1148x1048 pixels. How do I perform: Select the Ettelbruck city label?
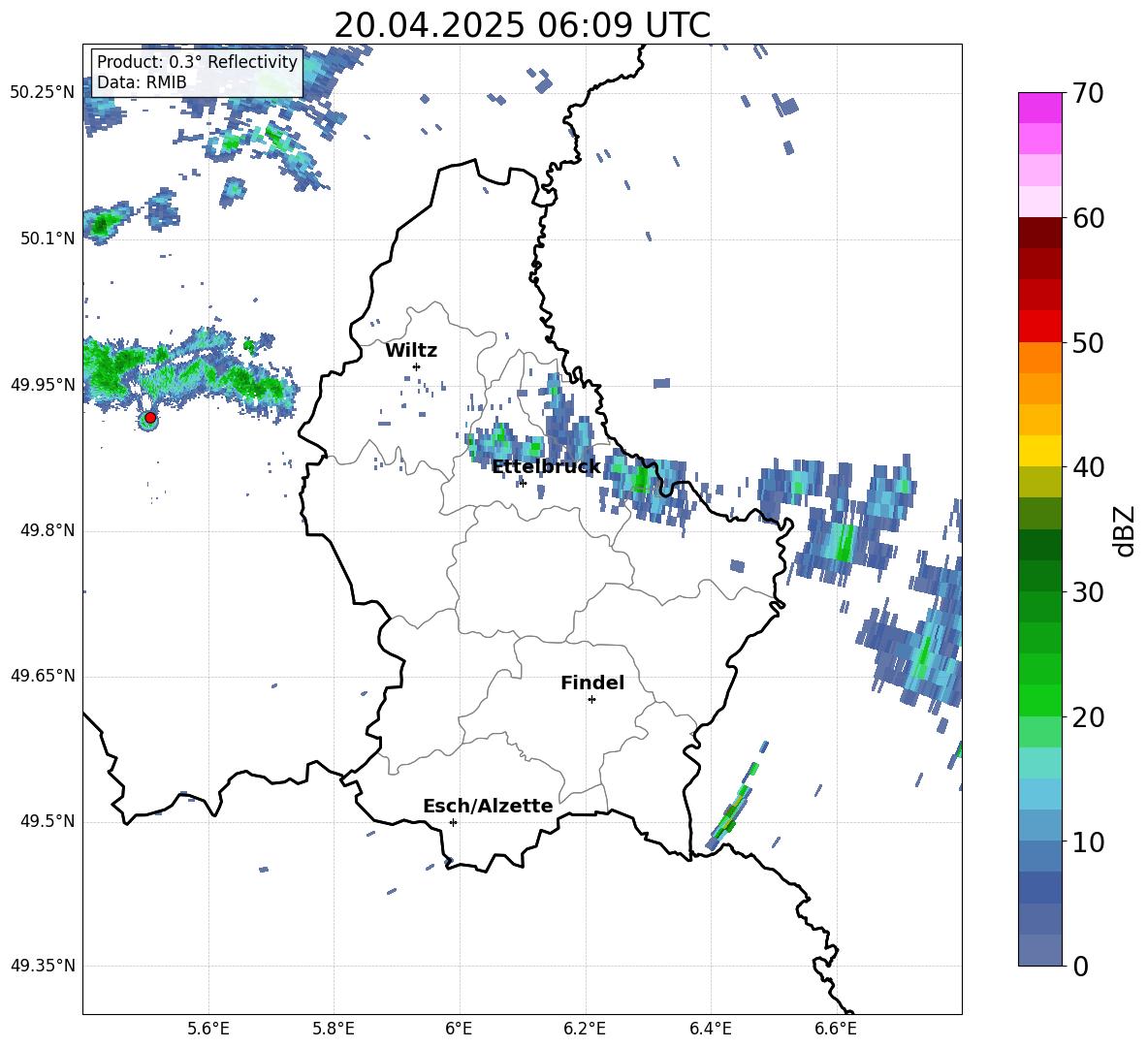pyautogui.click(x=546, y=466)
